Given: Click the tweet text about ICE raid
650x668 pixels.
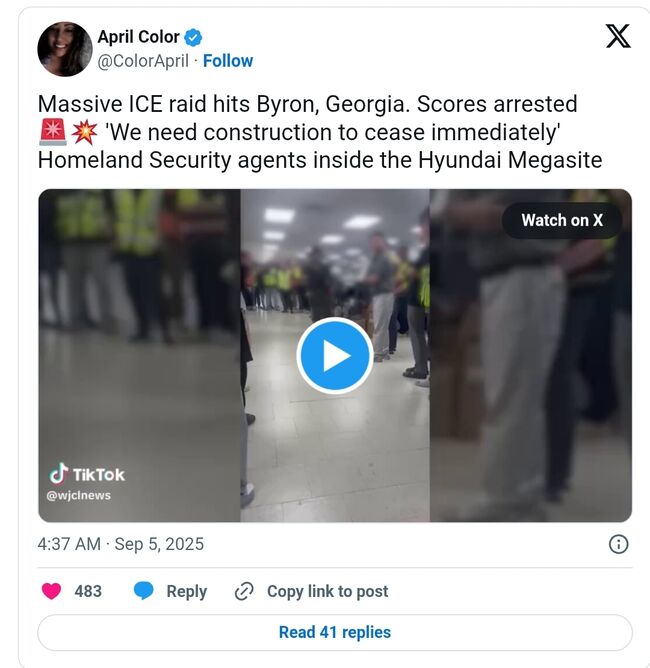Looking at the screenshot, I should tap(320, 132).
